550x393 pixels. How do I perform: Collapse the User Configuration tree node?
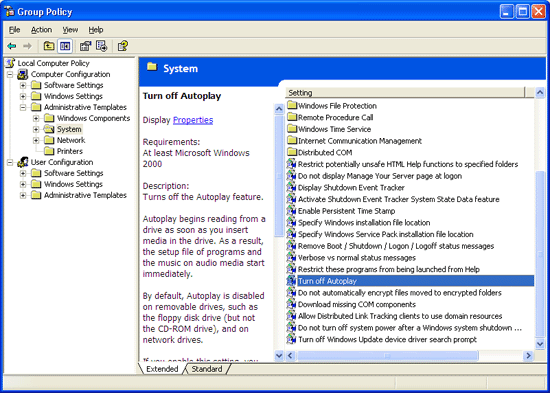(10, 162)
